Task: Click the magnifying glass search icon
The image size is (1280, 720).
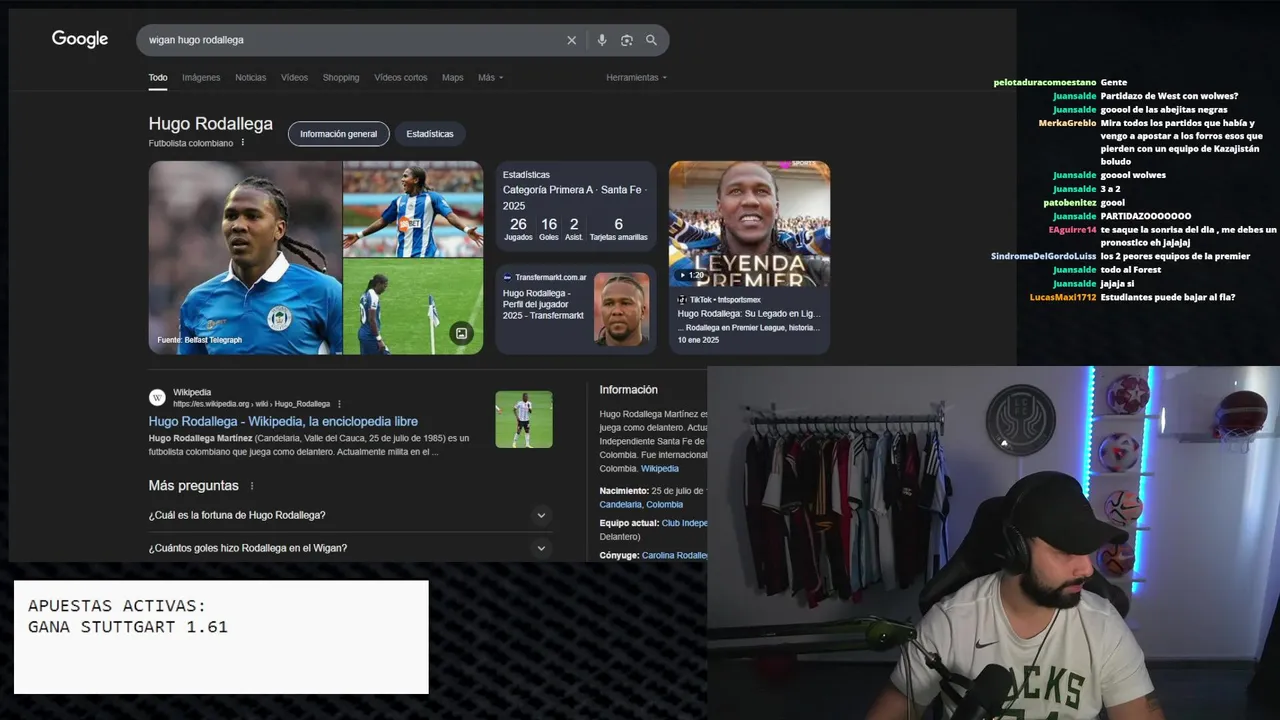Action: pos(652,40)
